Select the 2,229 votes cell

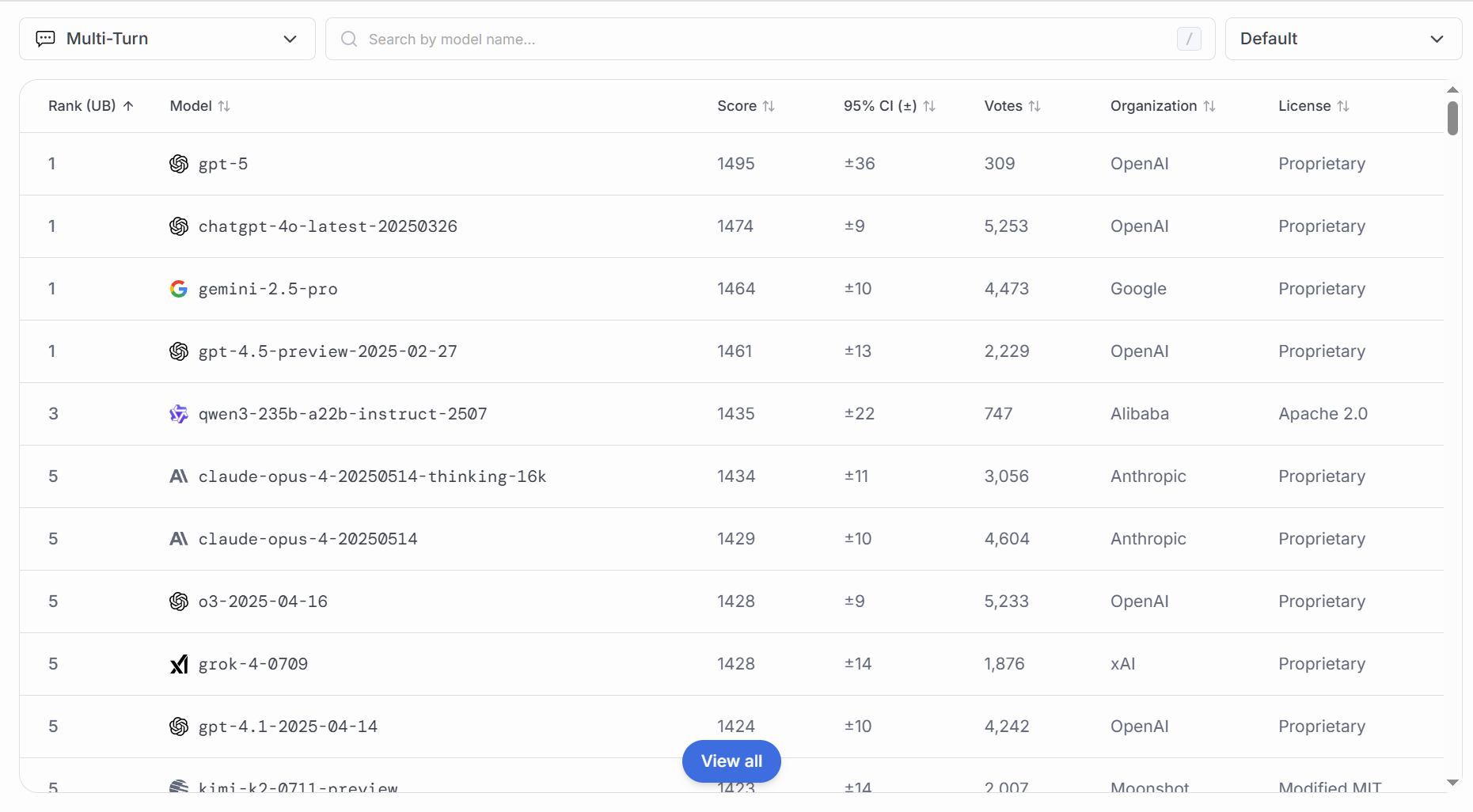coord(1007,351)
